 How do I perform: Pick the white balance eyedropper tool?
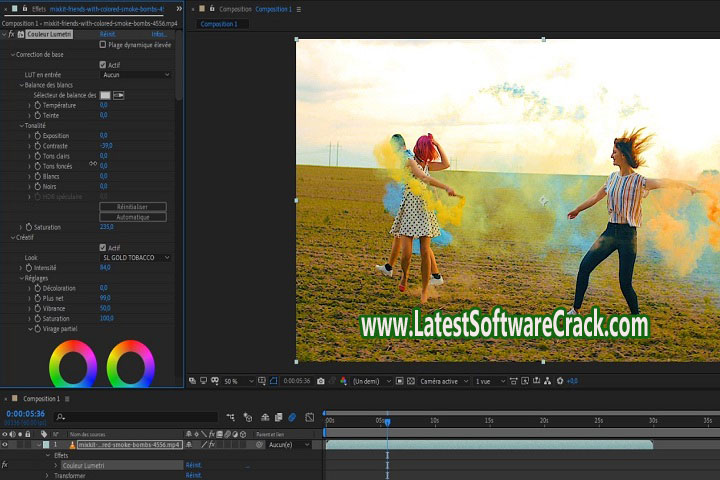[119, 95]
